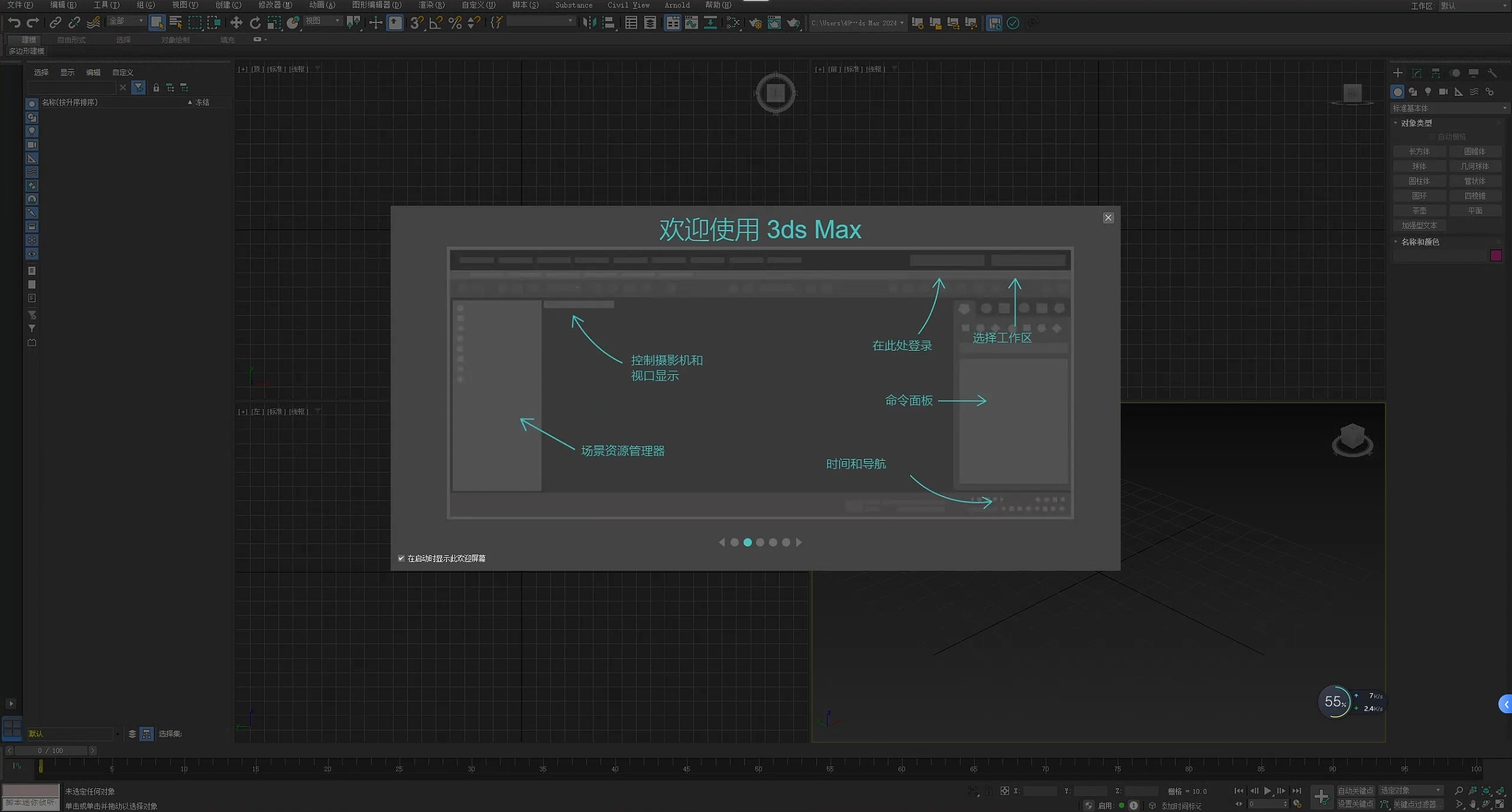Viewport: 1512px width, 812px height.
Task: Click the Set Key large plus-key button
Action: coord(1321,796)
